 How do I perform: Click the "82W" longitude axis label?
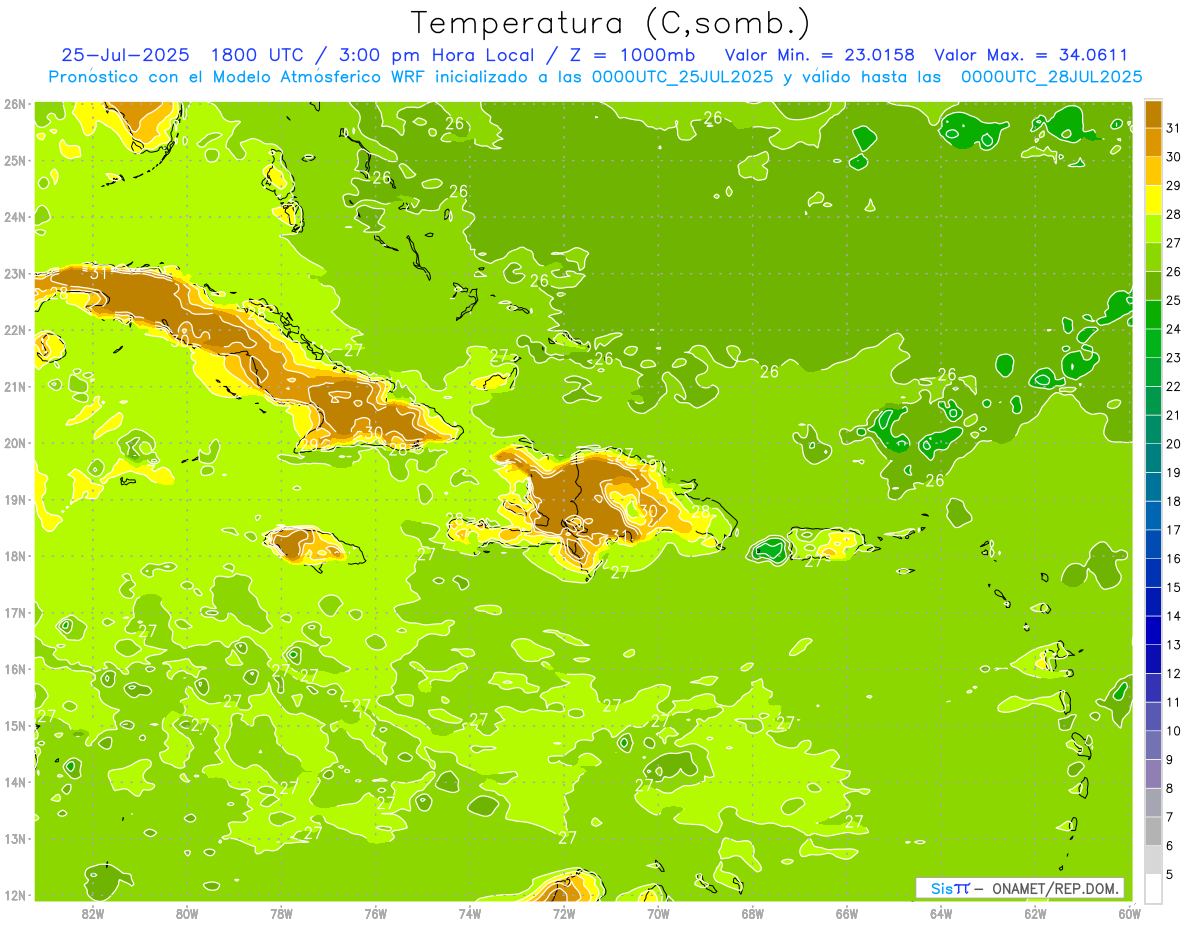pyautogui.click(x=93, y=913)
